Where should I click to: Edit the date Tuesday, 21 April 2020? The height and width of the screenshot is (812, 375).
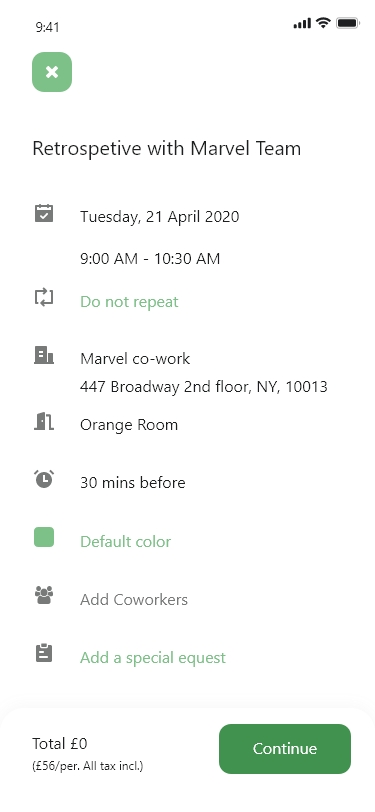point(160,216)
